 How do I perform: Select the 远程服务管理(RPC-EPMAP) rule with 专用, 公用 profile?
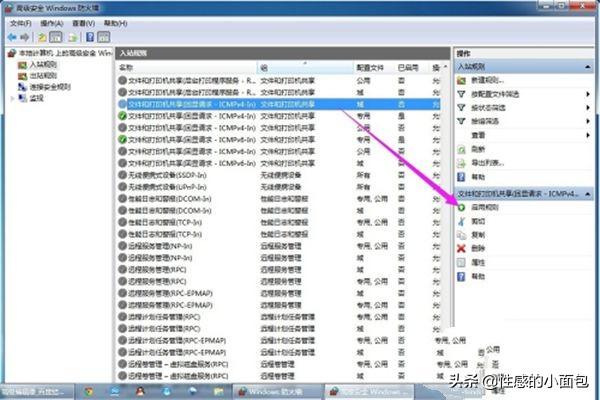coord(279,305)
